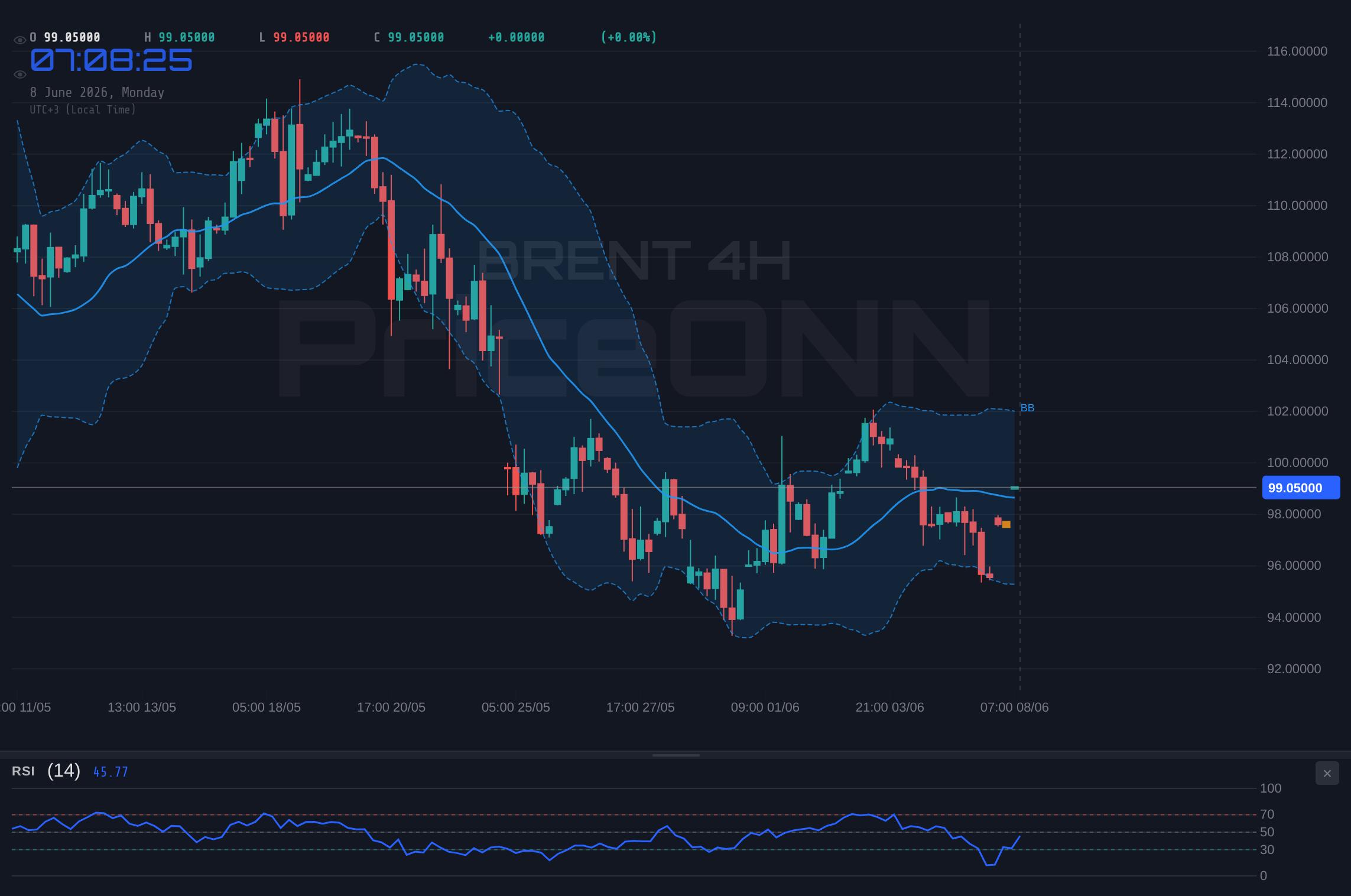Click the 96.00000 price axis label
Screen dimensions: 1351x896
tap(1294, 566)
